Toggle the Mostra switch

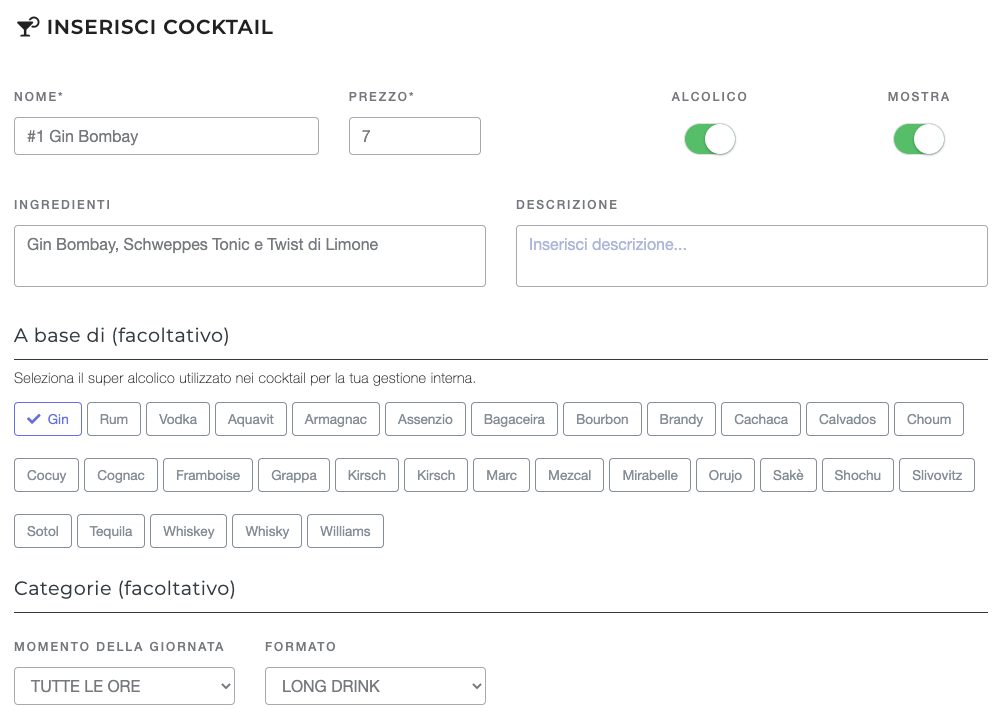[x=919, y=139]
